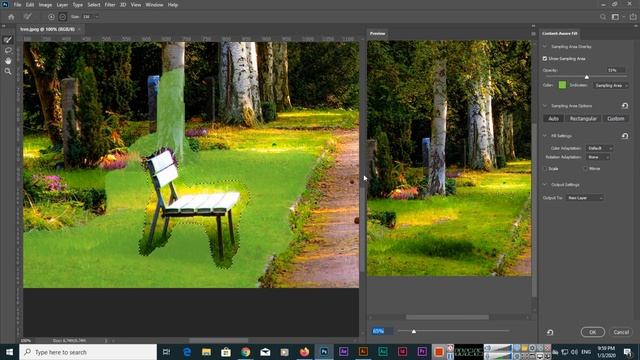Open the File menu
640x360 pixels.
pos(17,5)
